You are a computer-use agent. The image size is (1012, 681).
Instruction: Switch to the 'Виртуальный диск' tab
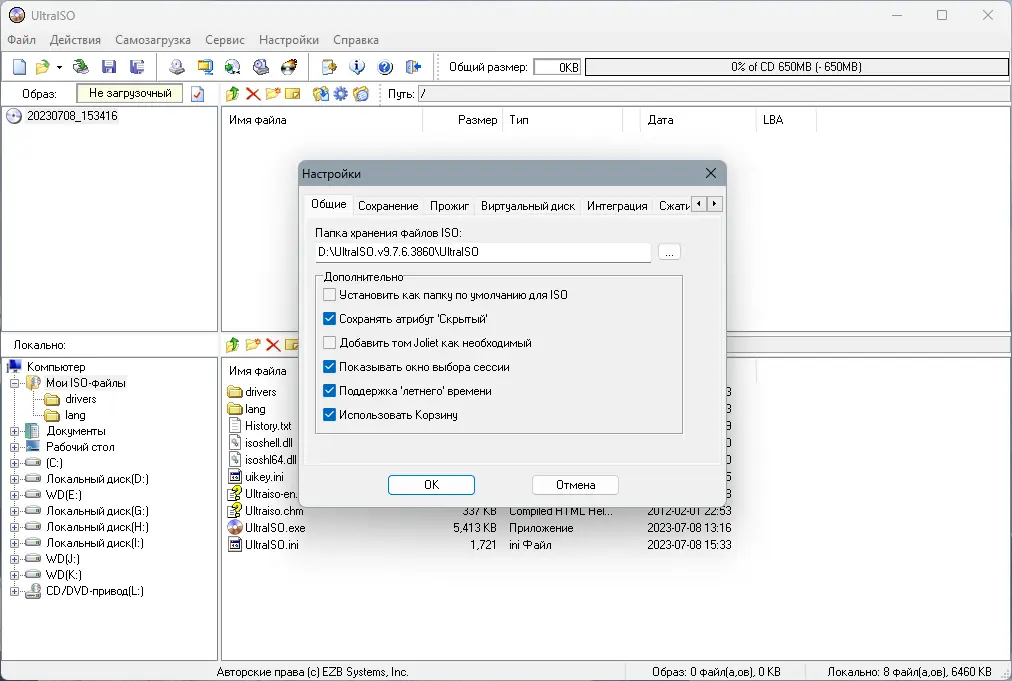(x=528, y=206)
